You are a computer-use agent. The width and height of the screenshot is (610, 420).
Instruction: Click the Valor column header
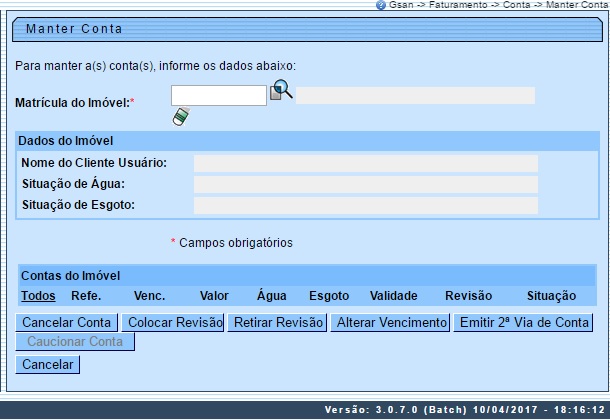pos(214,296)
